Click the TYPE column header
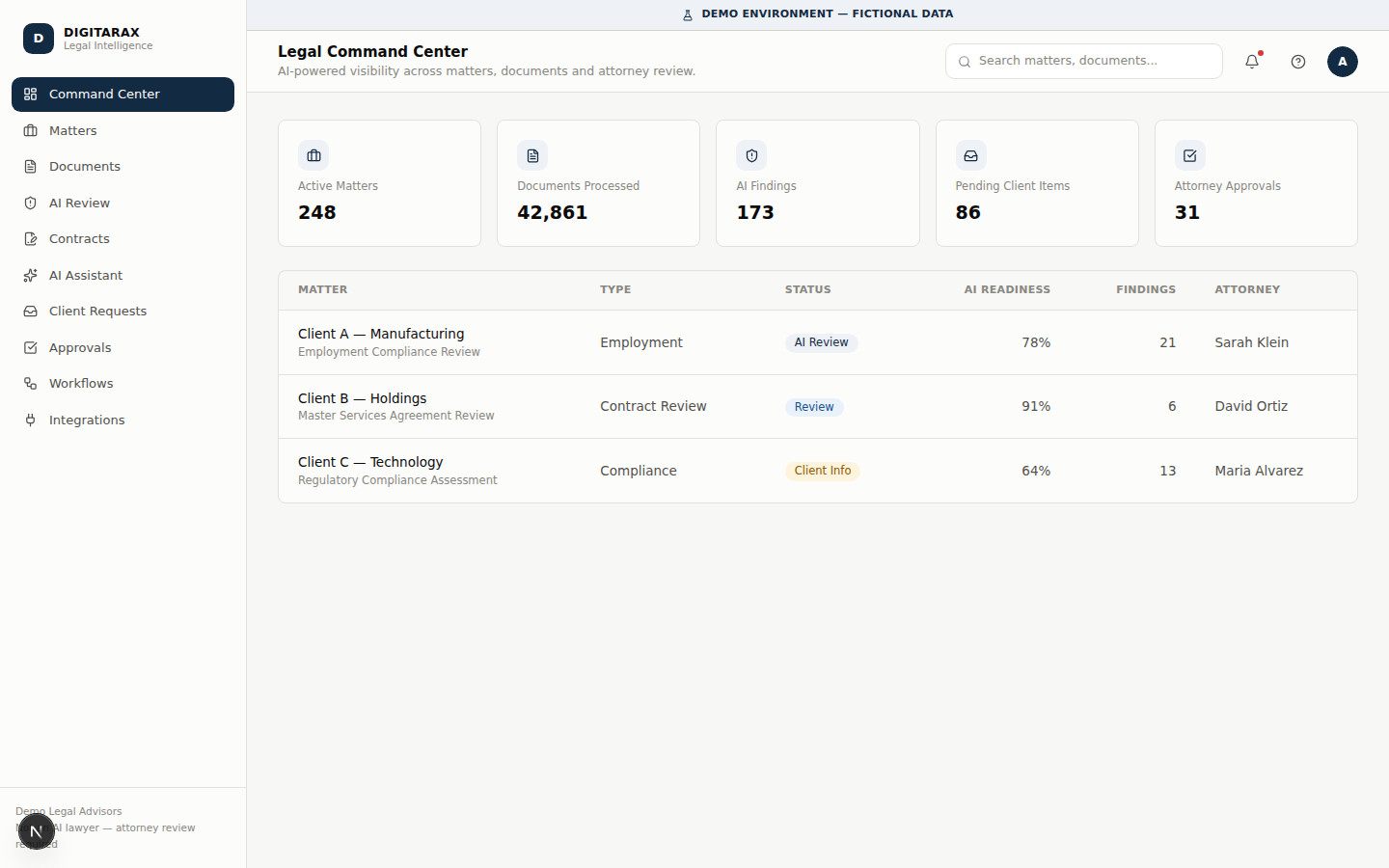Screen dimensions: 1389x868 (x=615, y=289)
